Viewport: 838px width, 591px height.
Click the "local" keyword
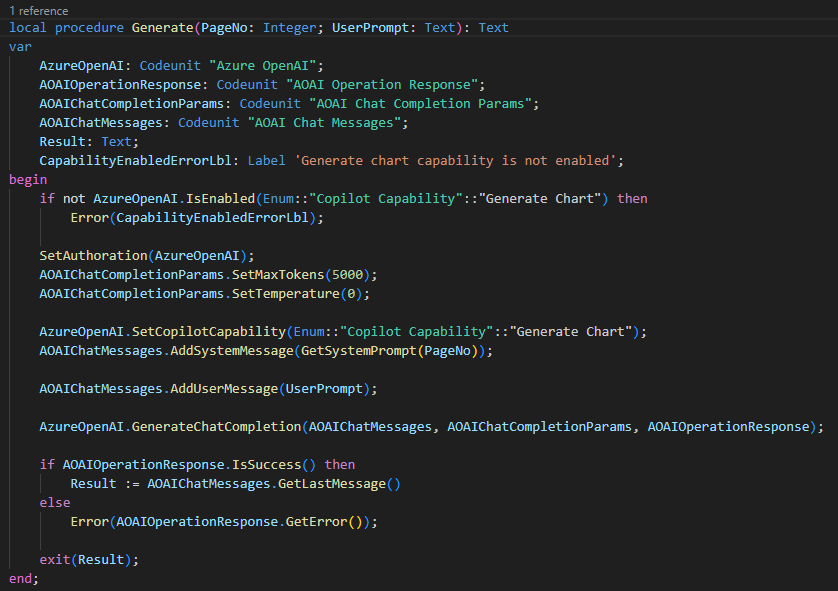[x=28, y=28]
